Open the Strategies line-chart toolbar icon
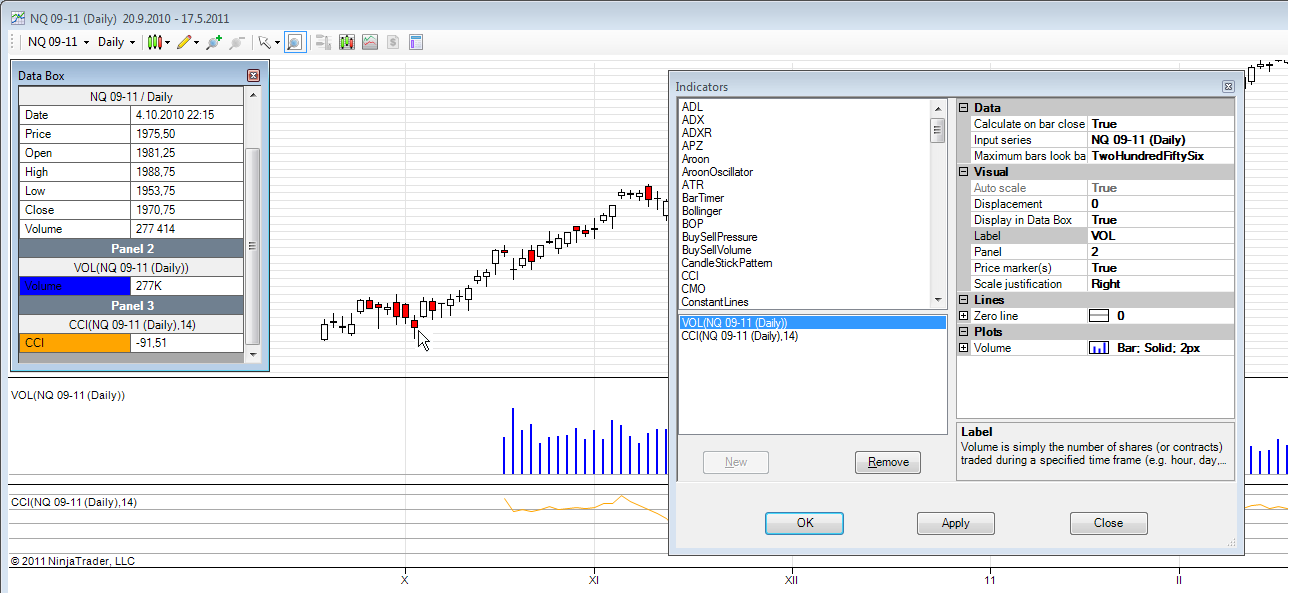The height and width of the screenshot is (593, 1295). tap(370, 42)
